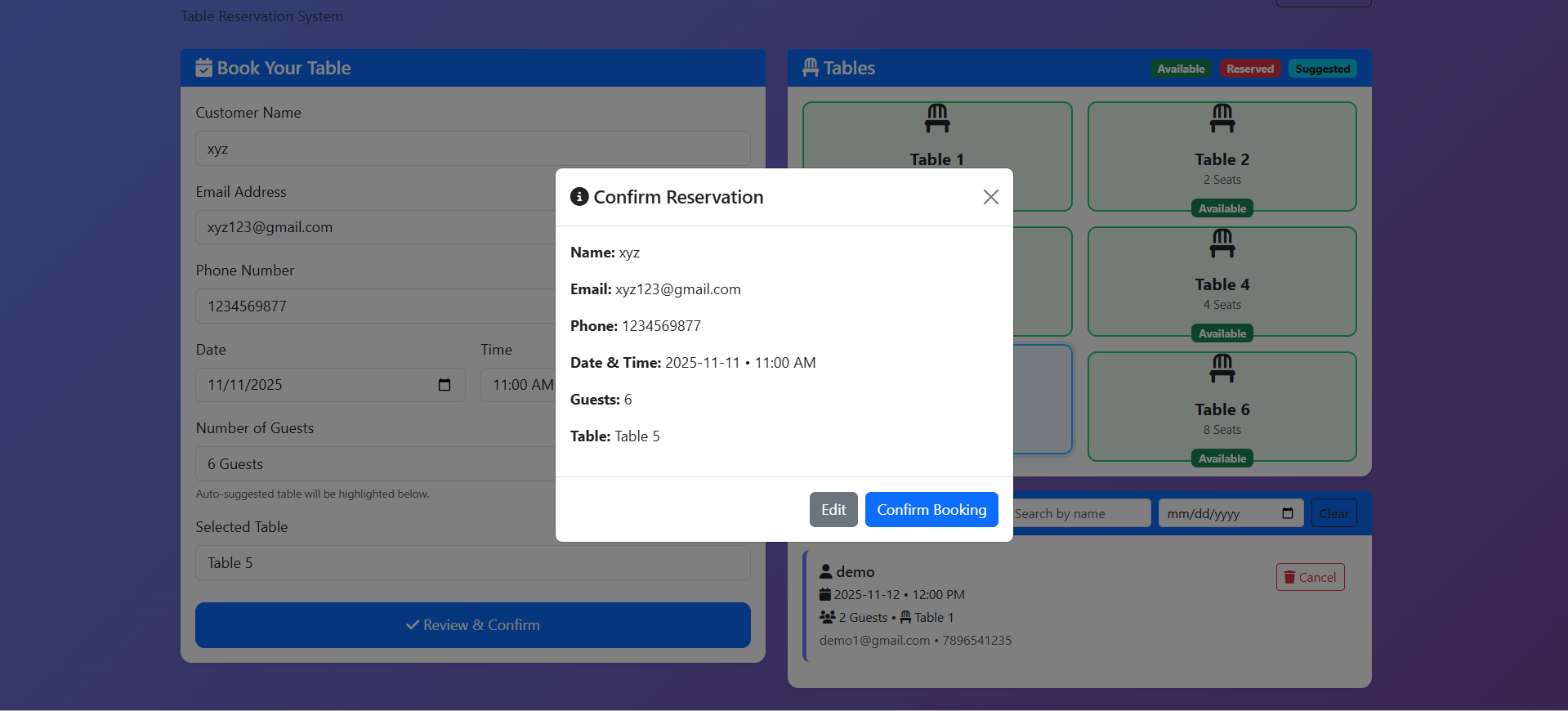Open the date picker calendar icon for Date
This screenshot has width=1568, height=711.
point(444,385)
